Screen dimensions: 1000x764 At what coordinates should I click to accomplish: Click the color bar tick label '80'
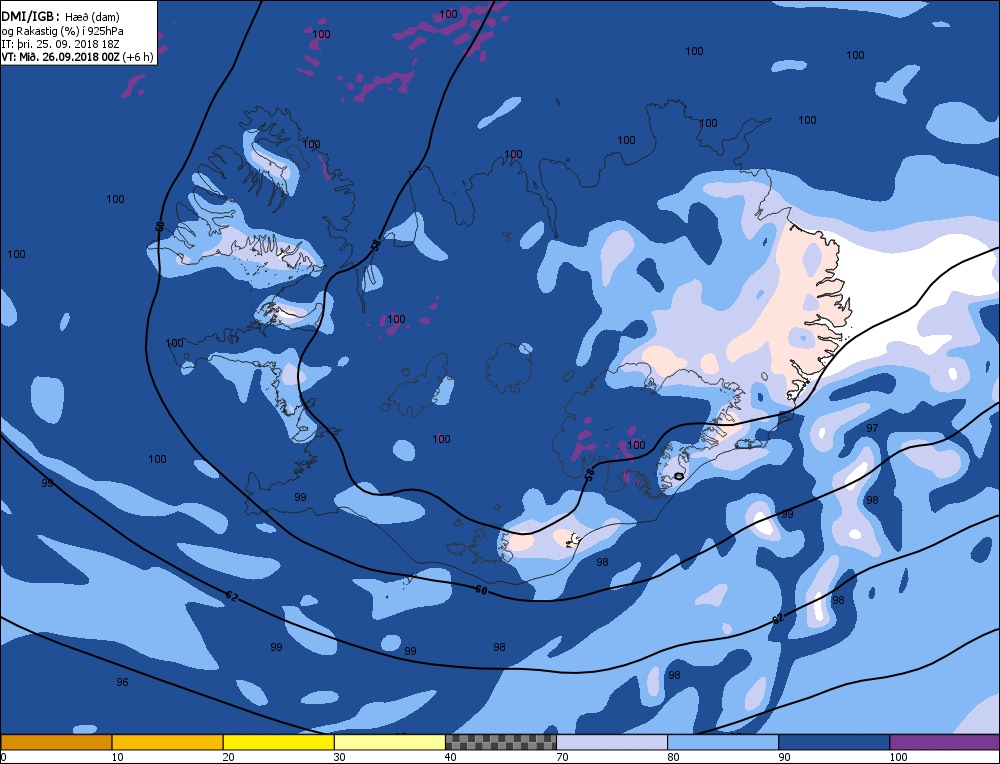point(673,757)
